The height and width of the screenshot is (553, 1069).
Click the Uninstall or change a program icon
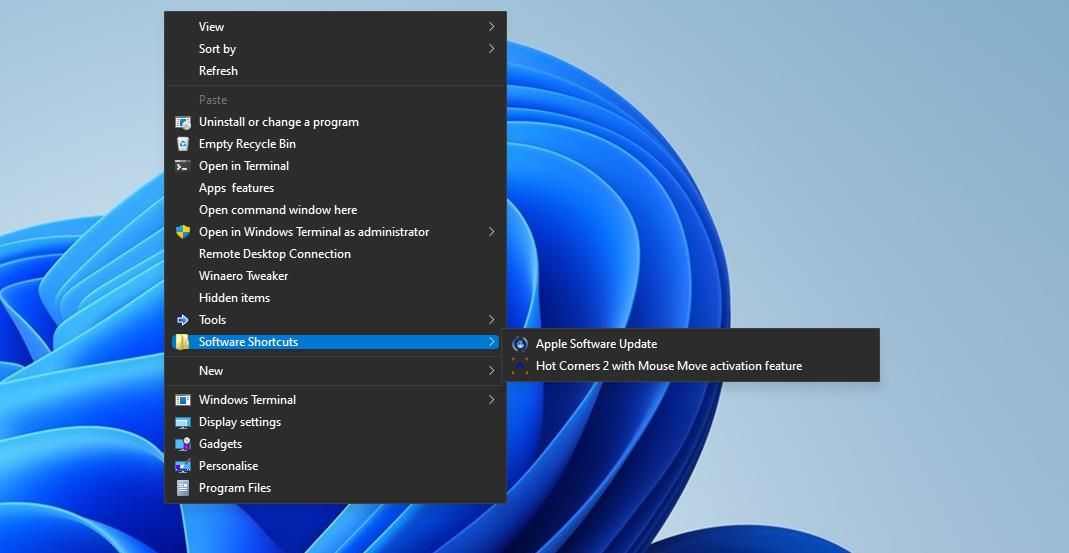pos(182,122)
